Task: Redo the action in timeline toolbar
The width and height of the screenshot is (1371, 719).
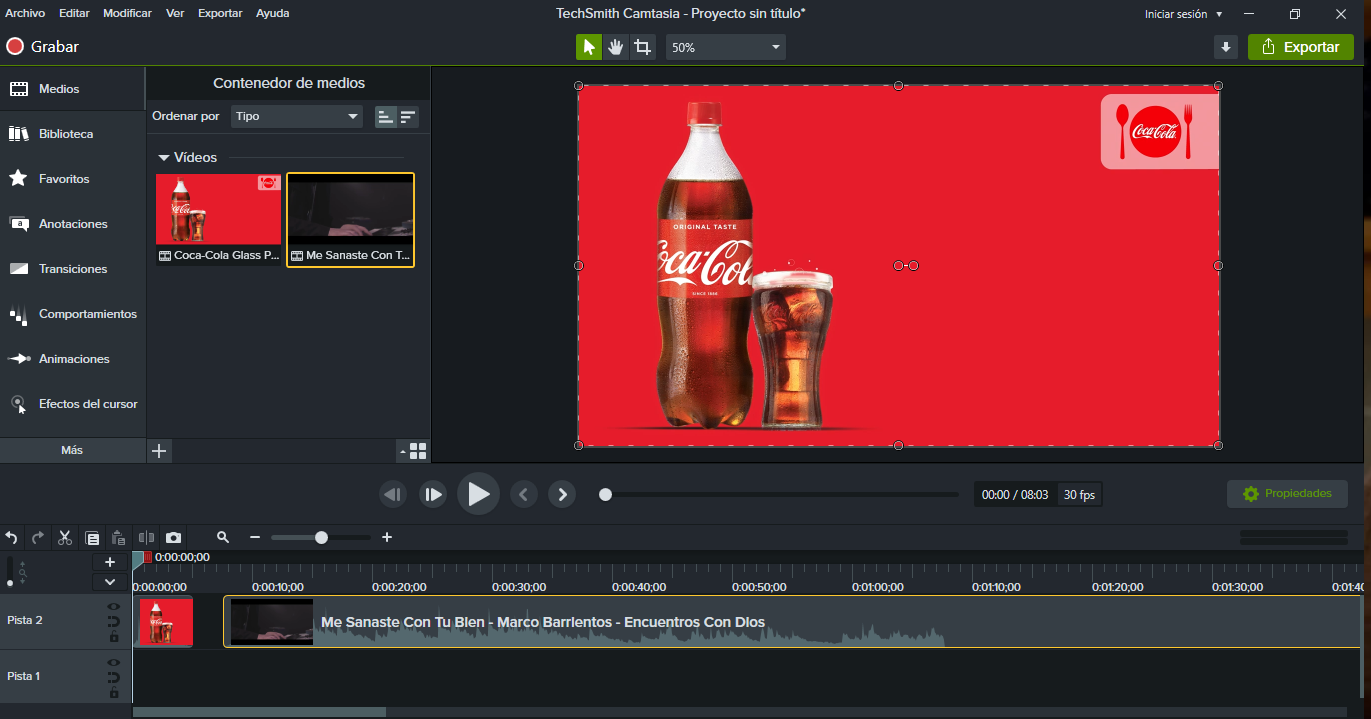Action: pos(38,538)
